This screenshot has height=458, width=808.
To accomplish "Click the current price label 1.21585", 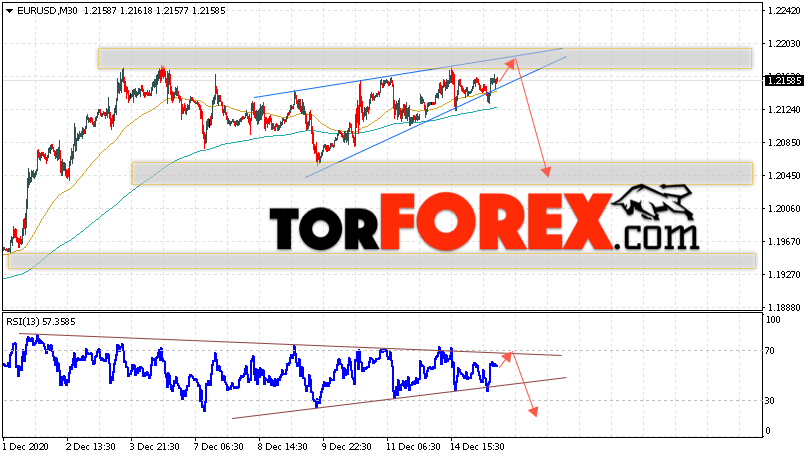I will (784, 80).
